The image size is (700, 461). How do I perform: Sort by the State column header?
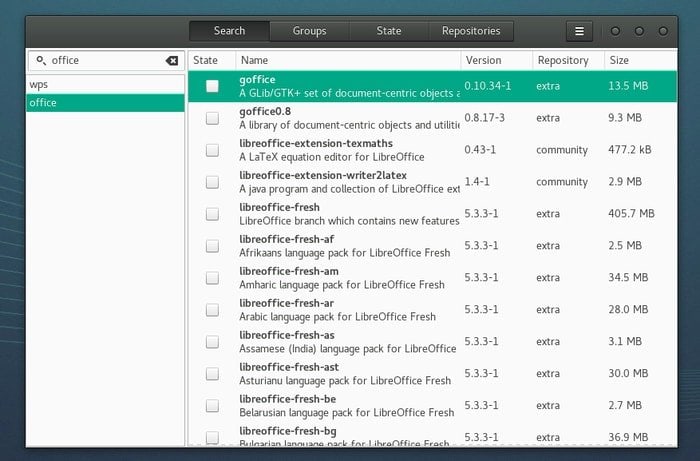pyautogui.click(x=212, y=60)
